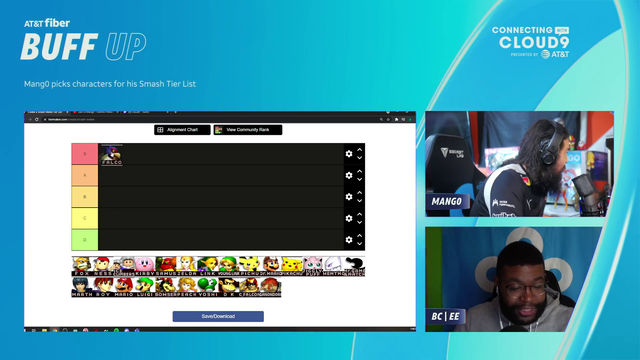Choose the Peach character icon
Image resolution: width=640 pixels, height=360 pixels.
click(187, 287)
